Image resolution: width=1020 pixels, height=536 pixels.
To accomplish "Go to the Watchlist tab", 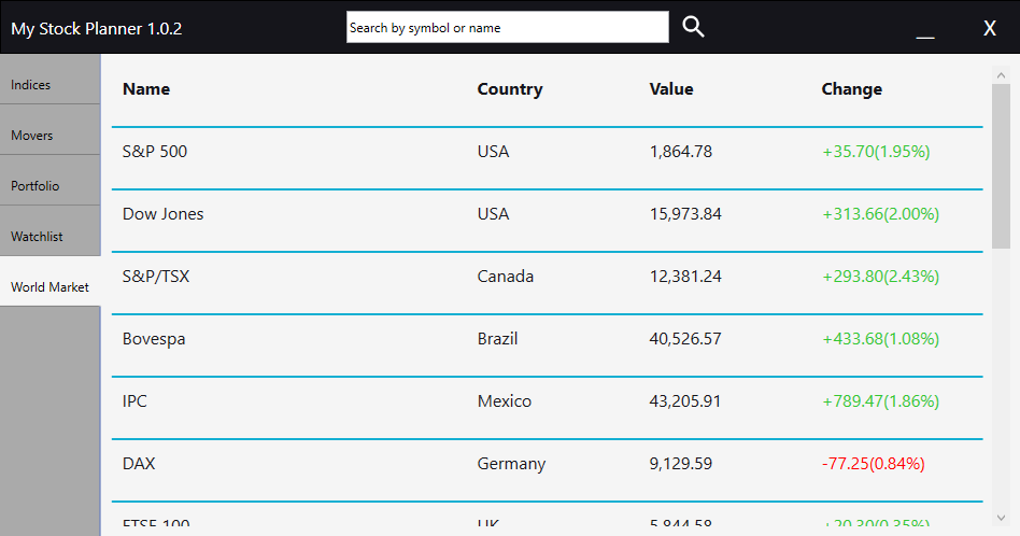I will pos(50,231).
